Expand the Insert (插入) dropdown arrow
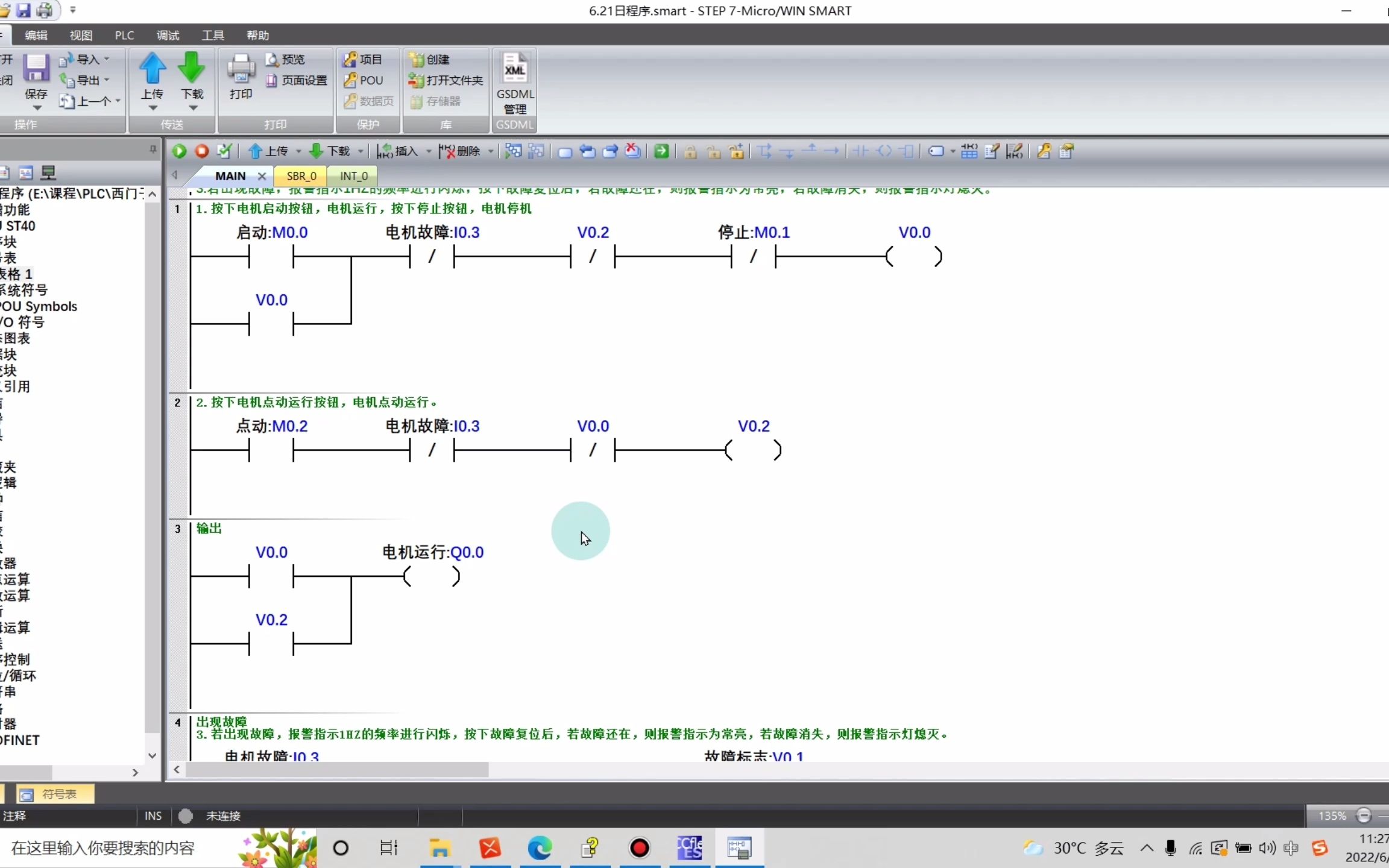Image resolution: width=1389 pixels, height=868 pixels. point(429,152)
